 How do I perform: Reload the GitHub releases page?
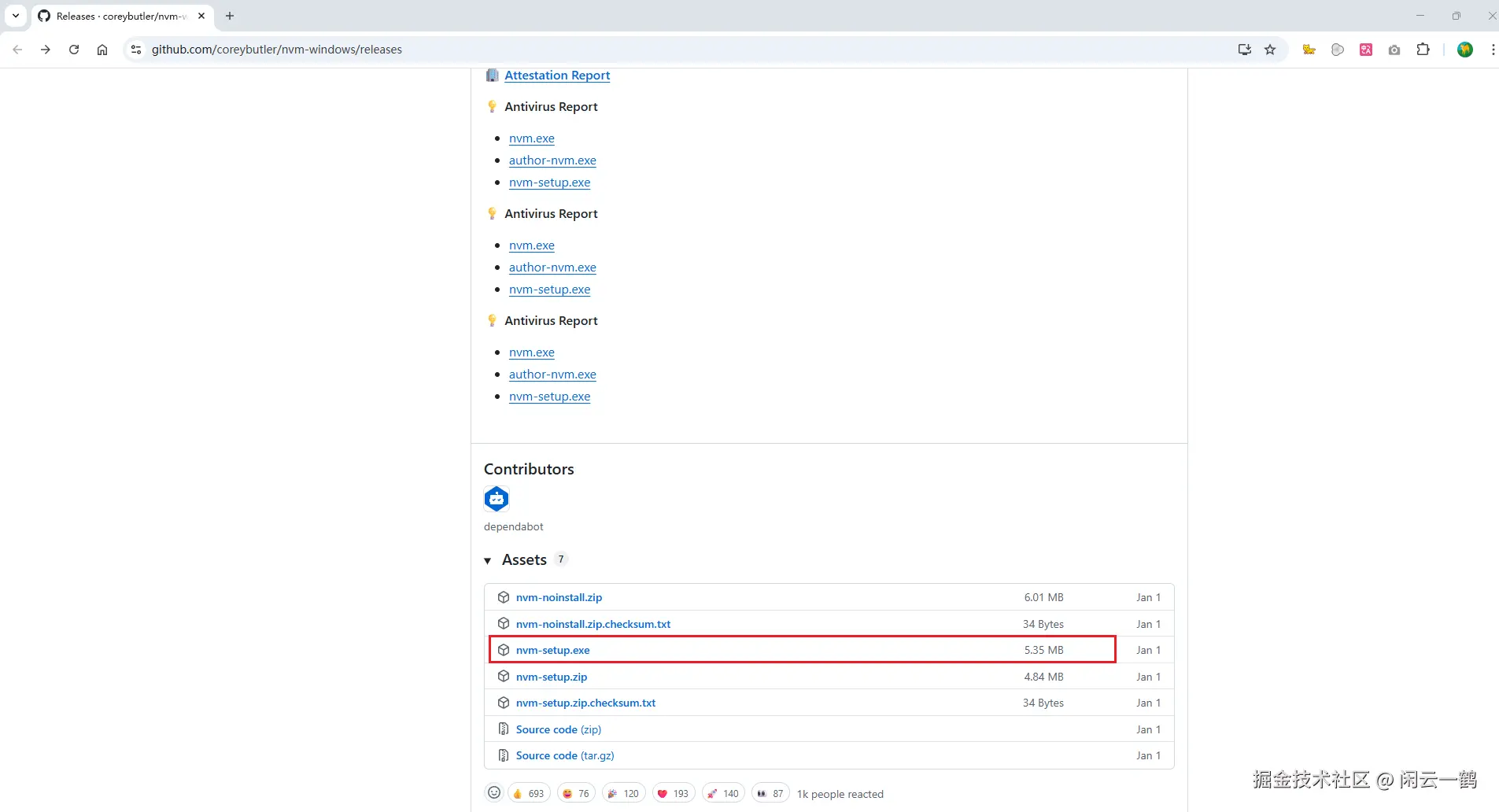[x=74, y=50]
